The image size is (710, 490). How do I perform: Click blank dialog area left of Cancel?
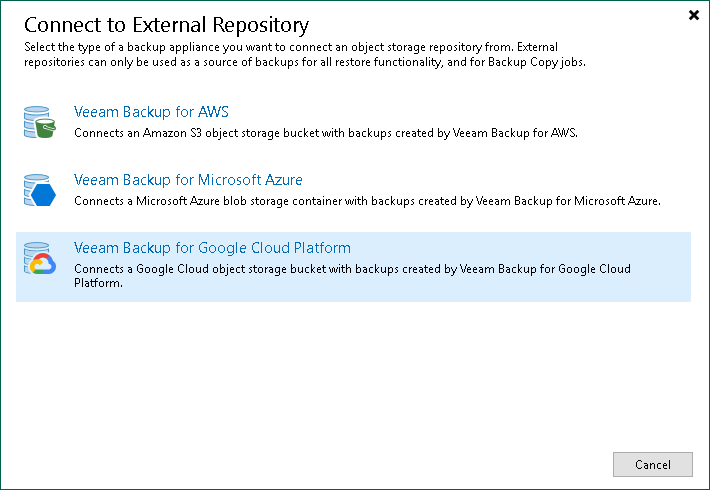pyautogui.click(x=400, y=464)
